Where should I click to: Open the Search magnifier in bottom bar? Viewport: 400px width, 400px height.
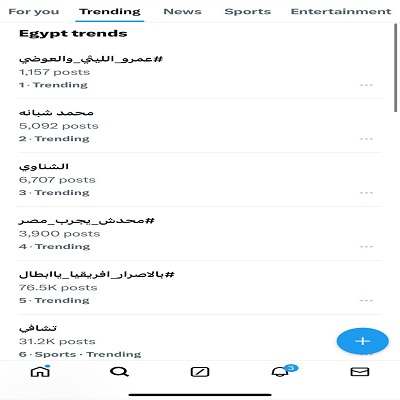pos(119,371)
